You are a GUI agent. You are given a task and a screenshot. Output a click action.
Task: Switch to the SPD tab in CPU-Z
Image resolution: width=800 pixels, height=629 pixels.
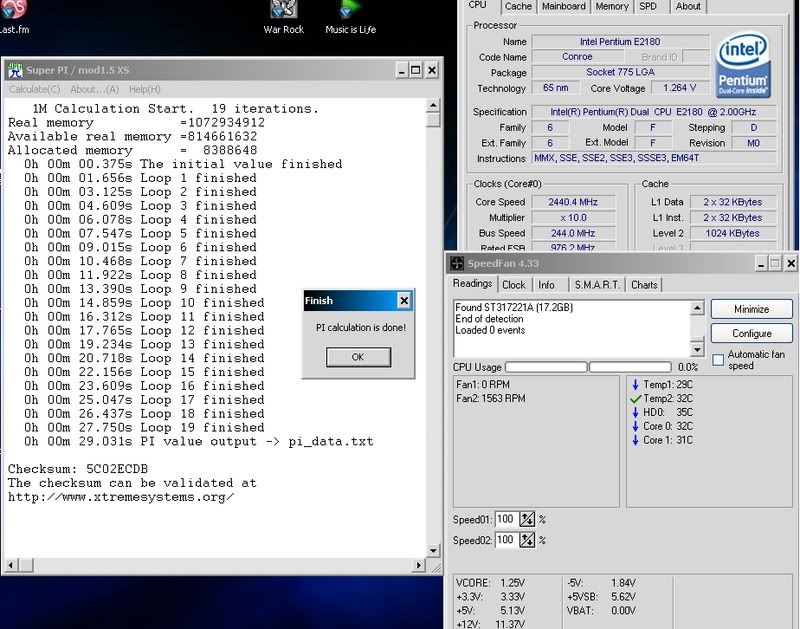[648, 6]
